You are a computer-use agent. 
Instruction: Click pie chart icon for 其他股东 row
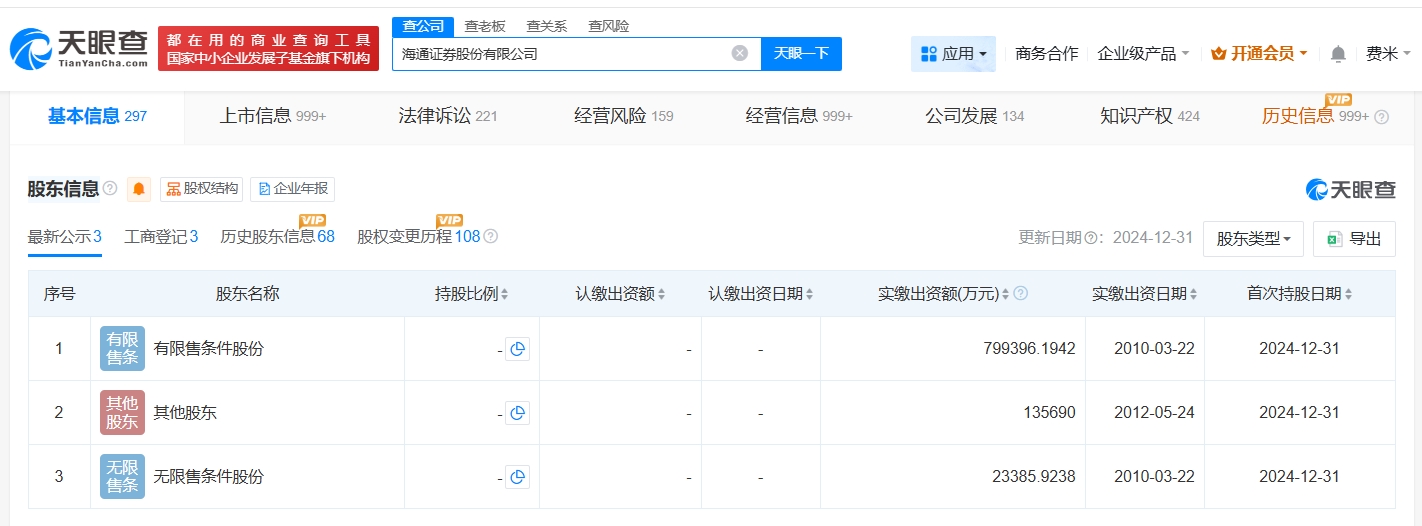pos(517,413)
